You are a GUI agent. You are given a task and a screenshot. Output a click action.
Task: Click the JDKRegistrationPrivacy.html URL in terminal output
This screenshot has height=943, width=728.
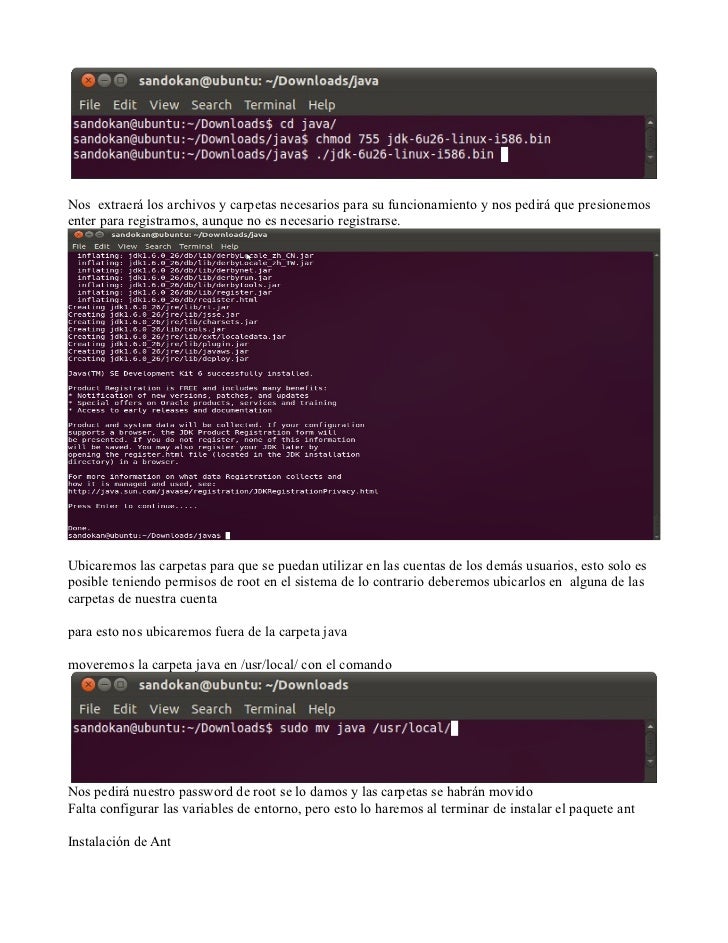223,491
